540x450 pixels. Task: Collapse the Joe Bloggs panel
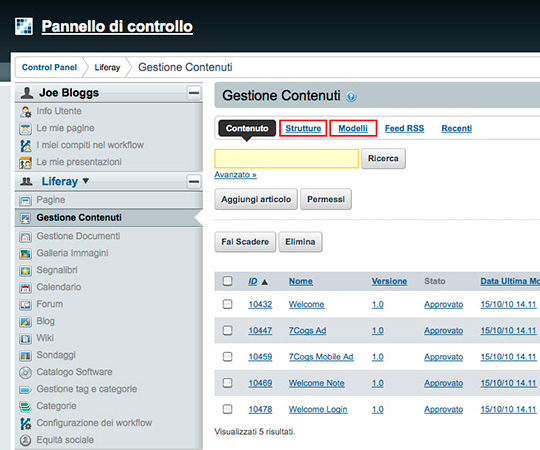[x=194, y=93]
